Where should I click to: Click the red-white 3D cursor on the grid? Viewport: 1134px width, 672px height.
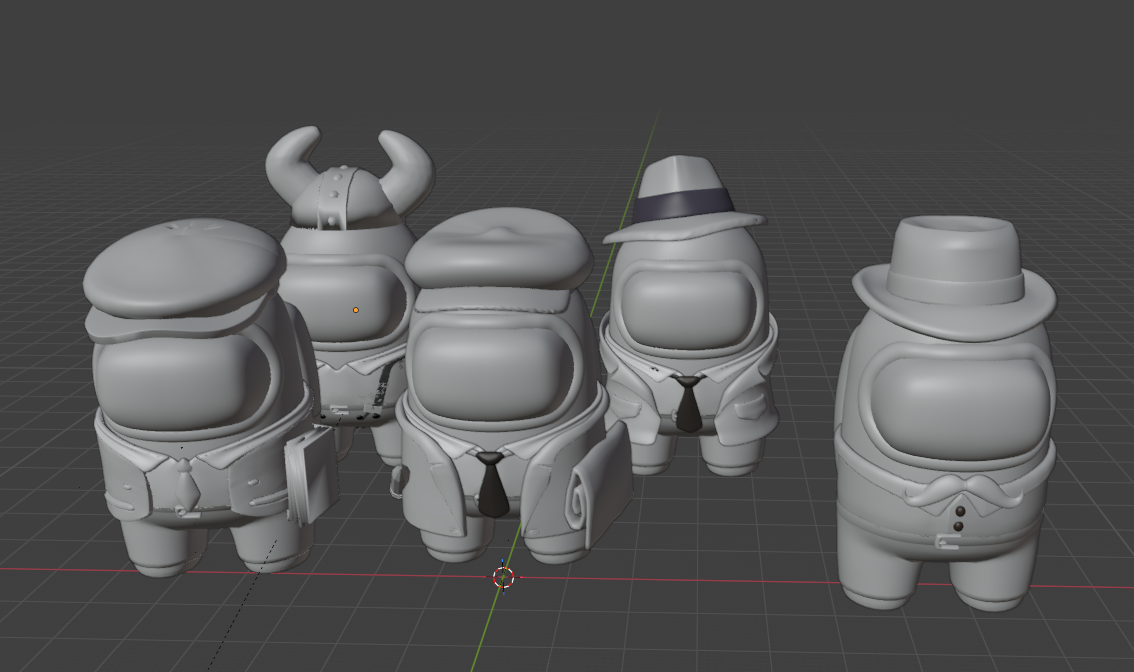(503, 577)
